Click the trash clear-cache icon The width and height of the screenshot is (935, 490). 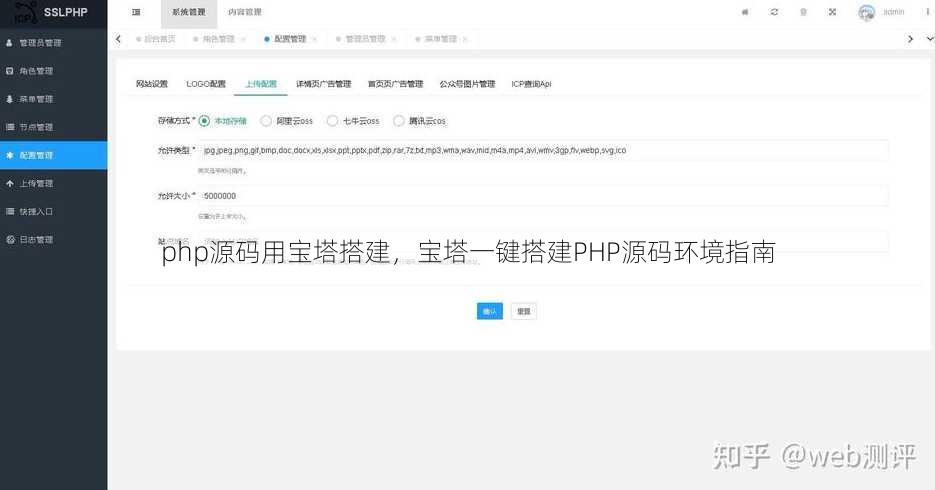click(x=803, y=12)
